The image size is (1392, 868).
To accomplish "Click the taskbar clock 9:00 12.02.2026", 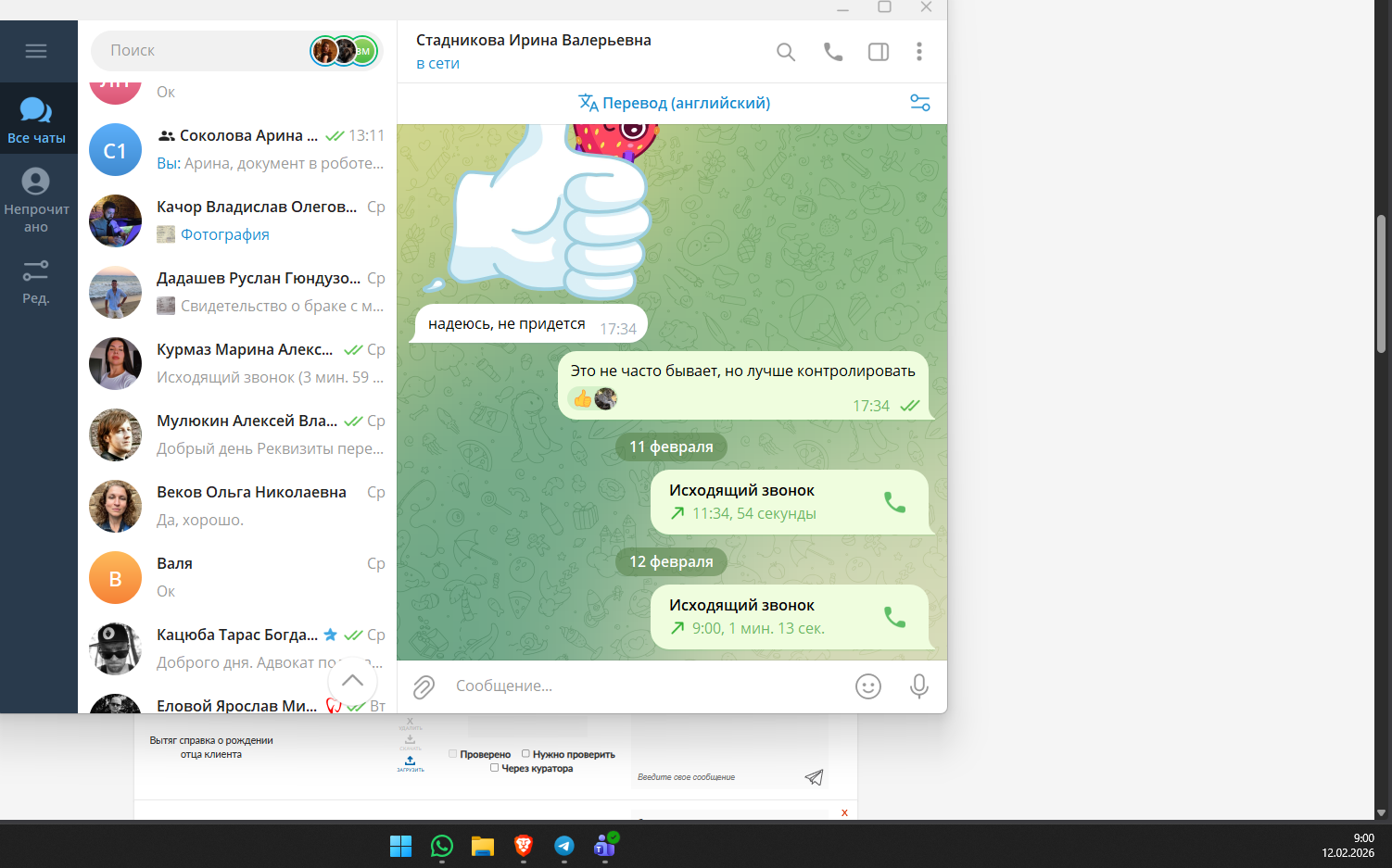I will tap(1348, 846).
